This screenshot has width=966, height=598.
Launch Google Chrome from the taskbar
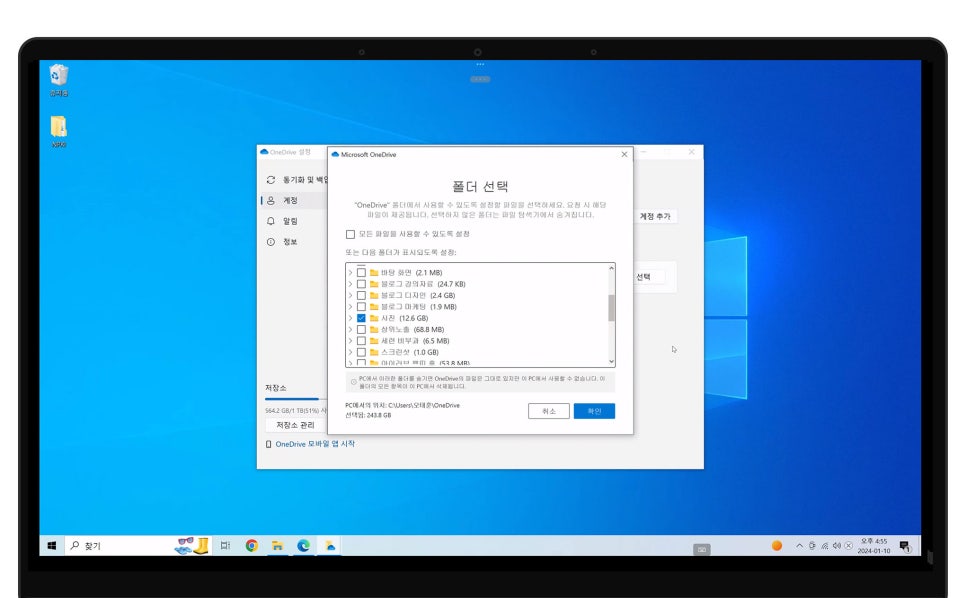[251, 546]
